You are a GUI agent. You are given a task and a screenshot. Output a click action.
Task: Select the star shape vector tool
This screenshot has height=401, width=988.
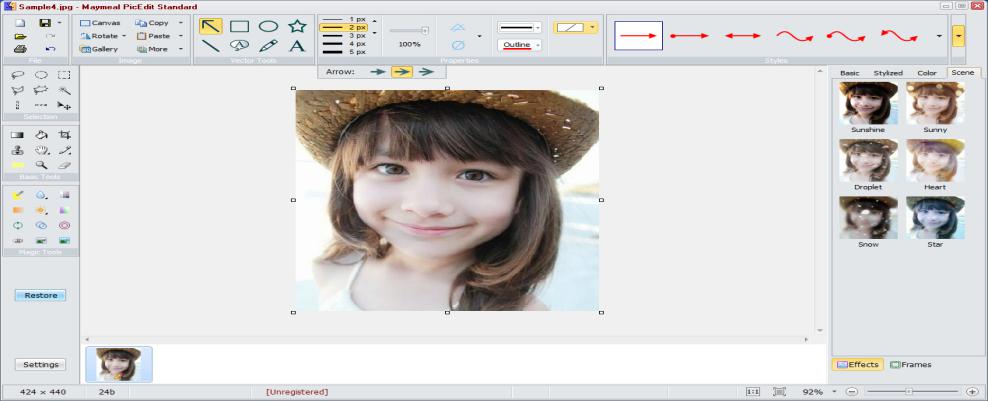point(296,27)
